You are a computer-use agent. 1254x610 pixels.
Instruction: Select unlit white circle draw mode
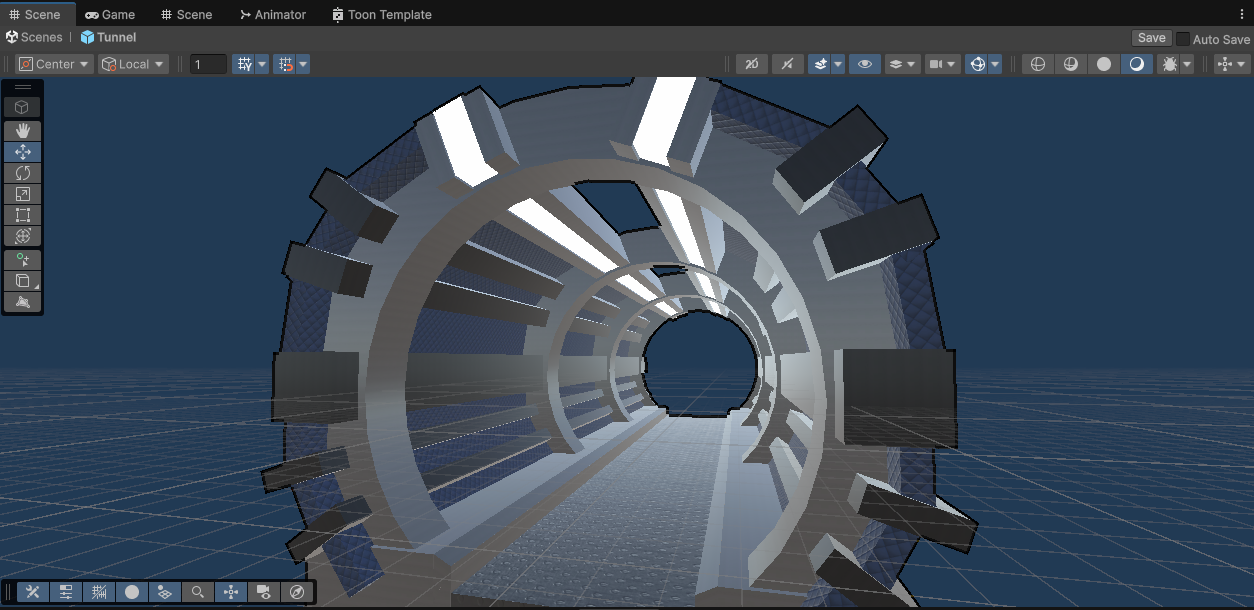[1104, 64]
